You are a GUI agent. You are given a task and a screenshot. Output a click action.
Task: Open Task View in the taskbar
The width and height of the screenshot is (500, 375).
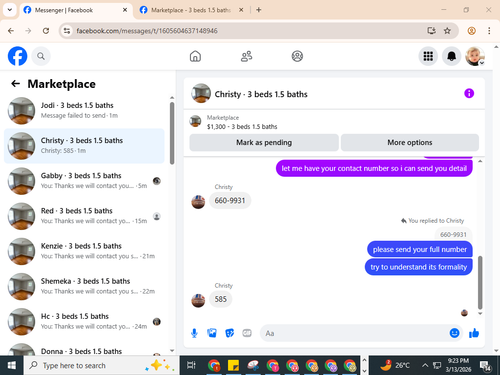tap(191, 366)
